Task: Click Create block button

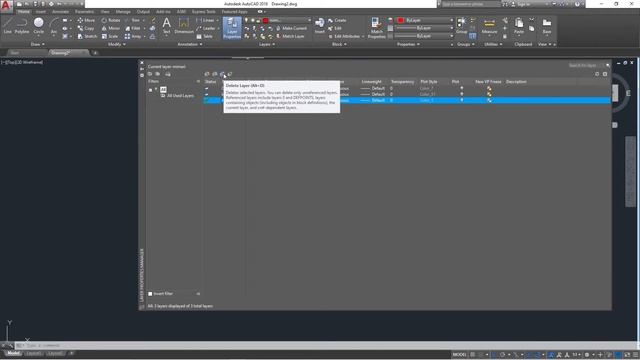Action: (337, 20)
